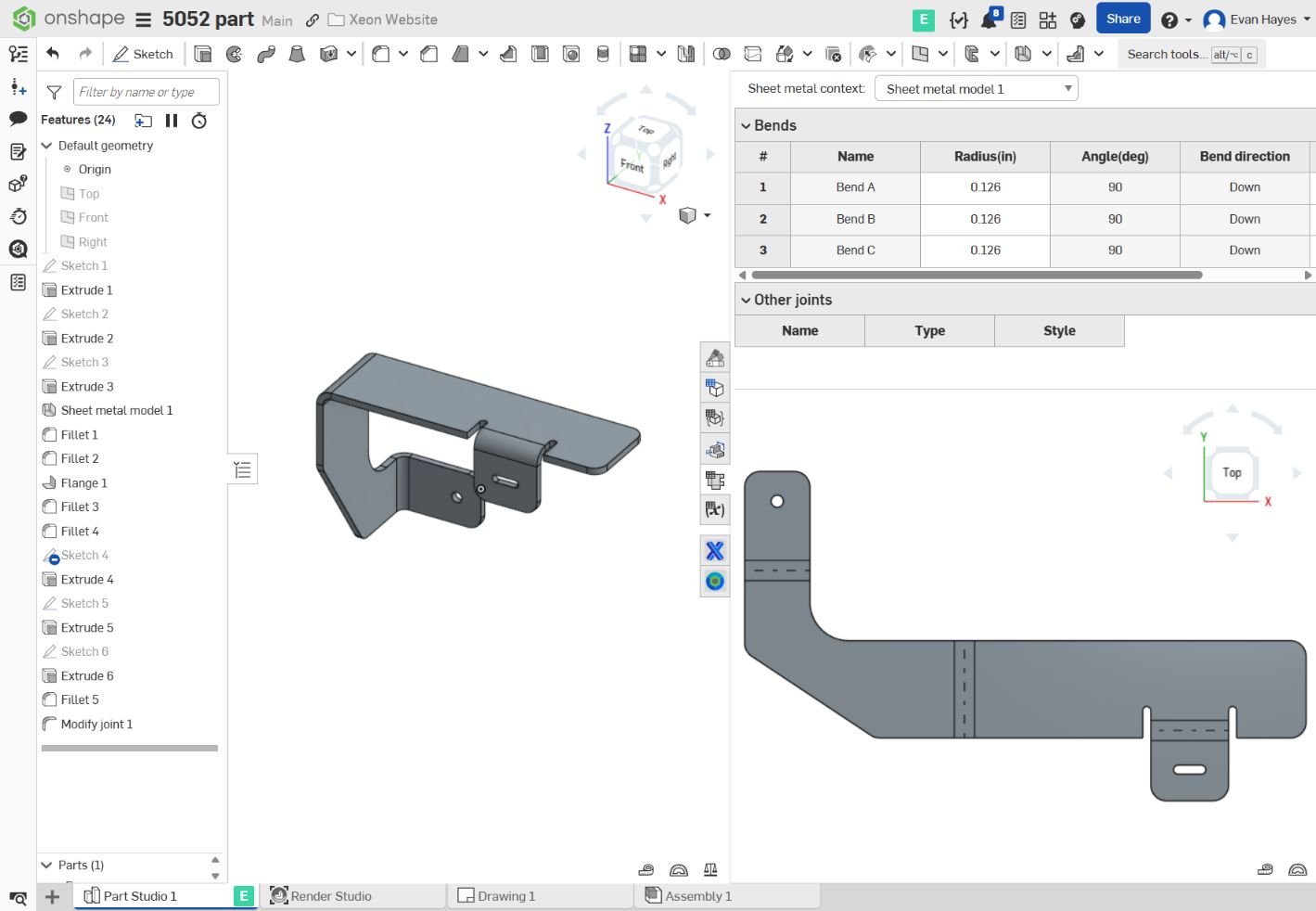1316x911 pixels.
Task: Collapse the Default geometry tree node
Action: click(46, 146)
